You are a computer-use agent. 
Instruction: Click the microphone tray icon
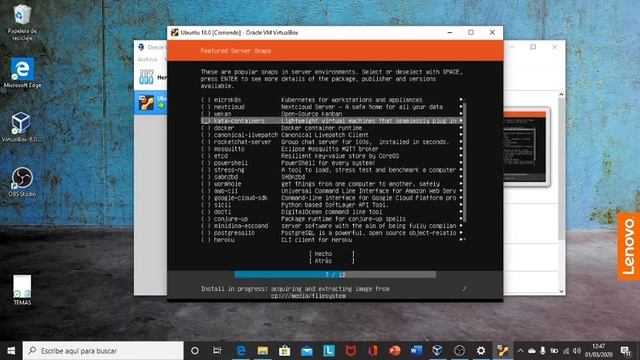pyautogui.click(x=542, y=351)
